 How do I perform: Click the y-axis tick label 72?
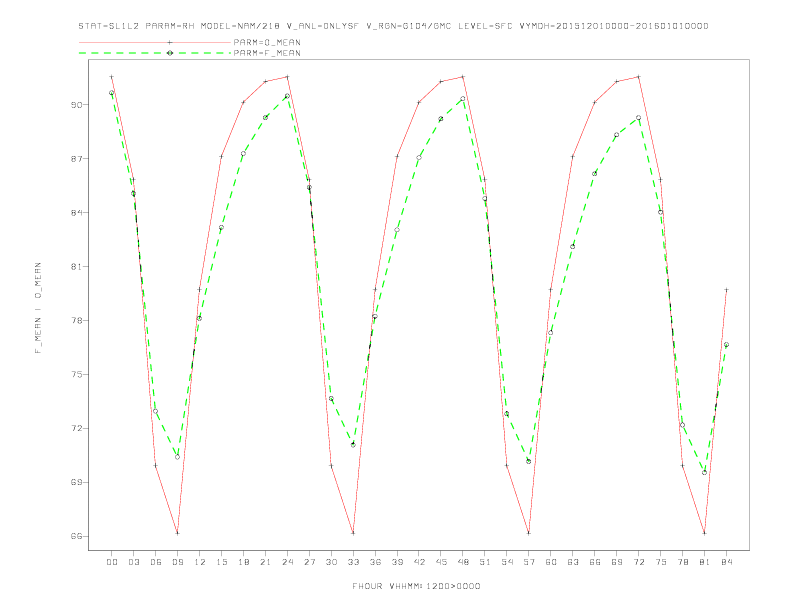pyautogui.click(x=76, y=429)
